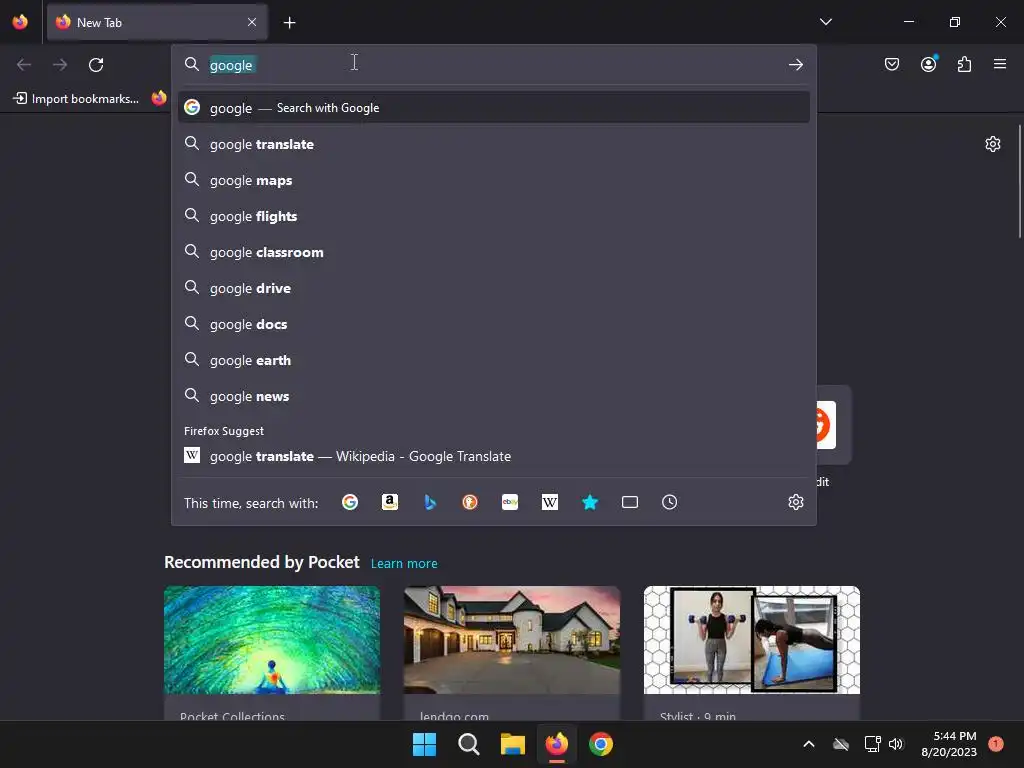Search this time with eBay icon
Image resolution: width=1024 pixels, height=768 pixels.
510,502
